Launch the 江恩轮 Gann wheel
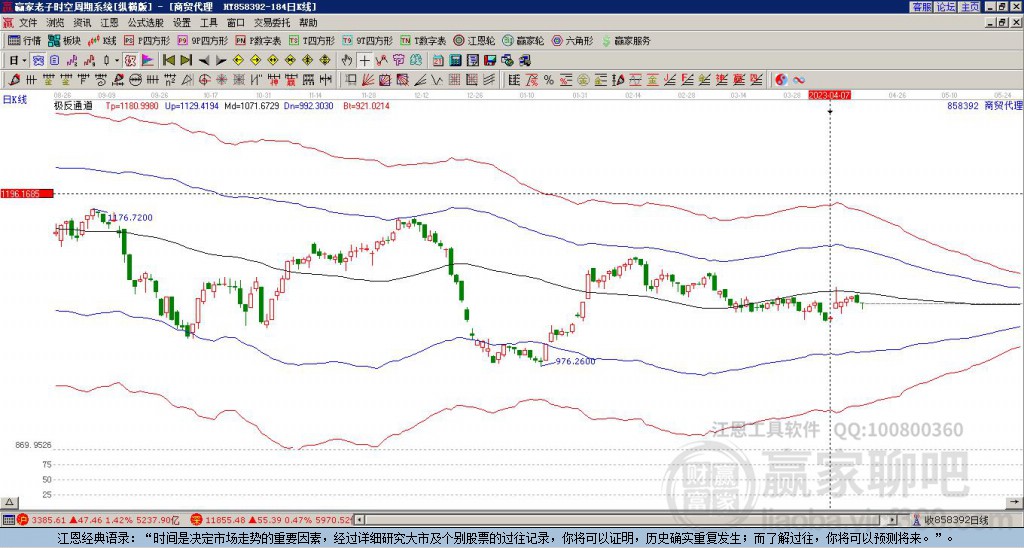This screenshot has width=1024, height=548. click(x=474, y=40)
